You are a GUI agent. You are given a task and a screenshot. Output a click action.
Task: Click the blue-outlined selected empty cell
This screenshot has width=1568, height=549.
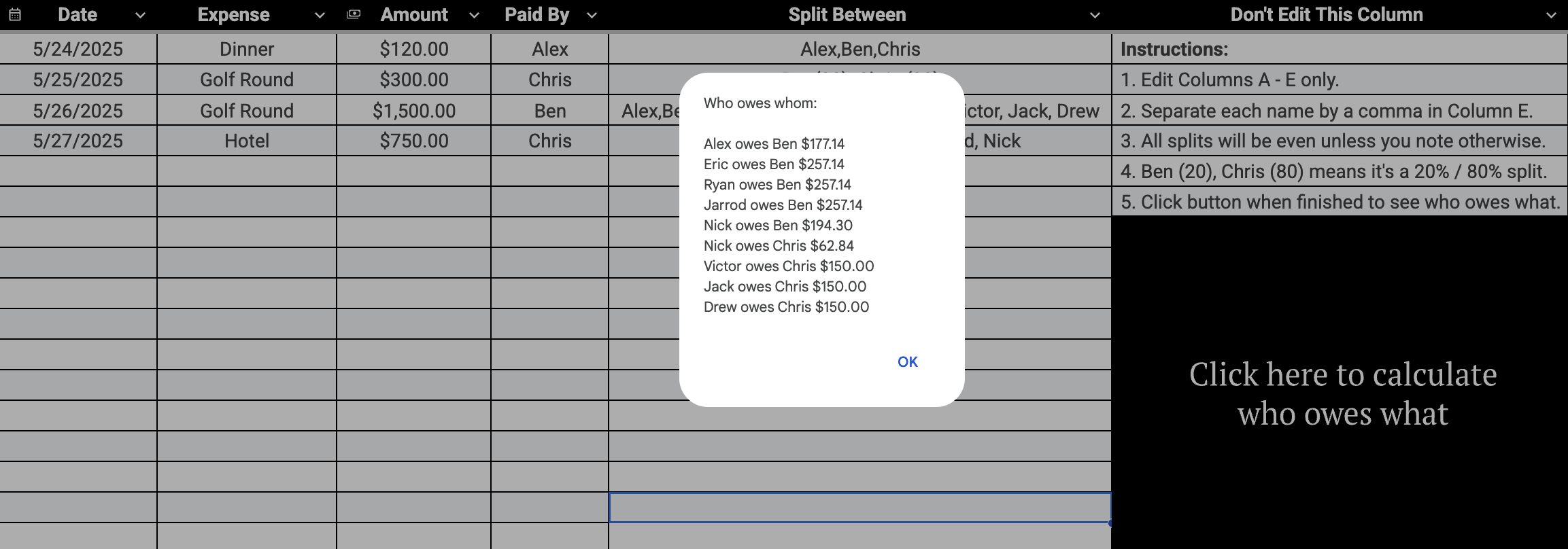[x=860, y=508]
